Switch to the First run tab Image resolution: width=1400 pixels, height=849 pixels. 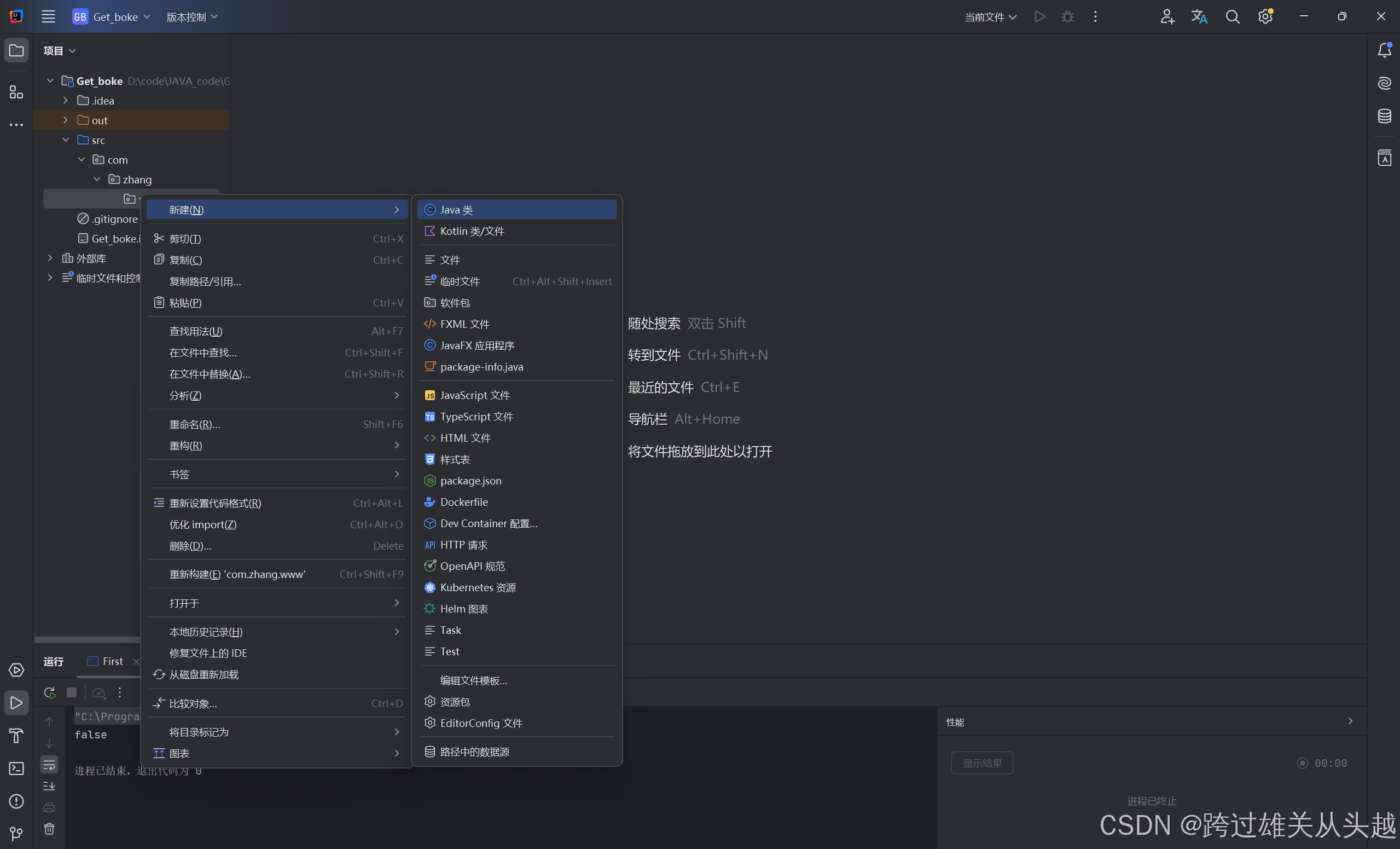tap(112, 661)
